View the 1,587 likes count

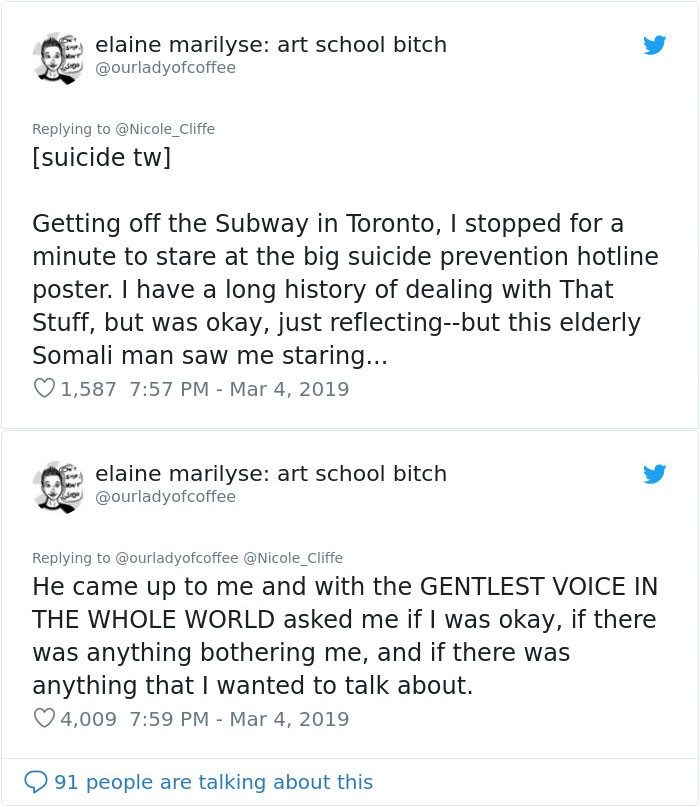(89, 389)
